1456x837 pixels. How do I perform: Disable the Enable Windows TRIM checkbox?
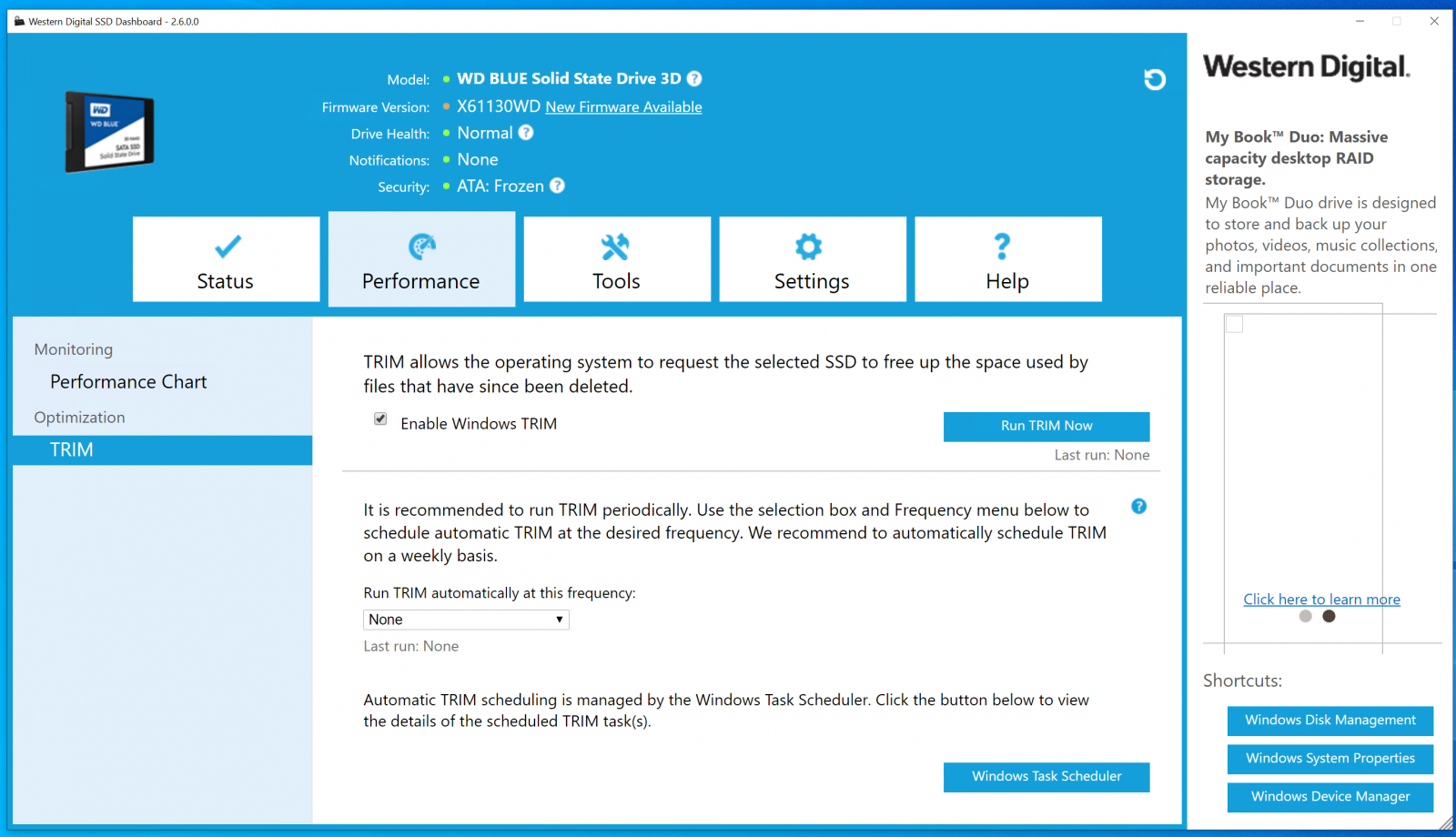(380, 419)
